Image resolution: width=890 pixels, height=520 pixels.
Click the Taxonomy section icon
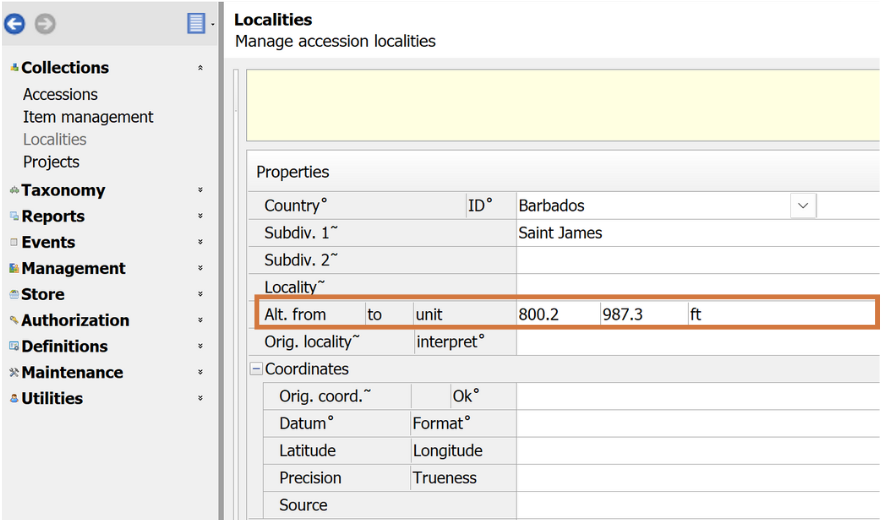[x=14, y=190]
